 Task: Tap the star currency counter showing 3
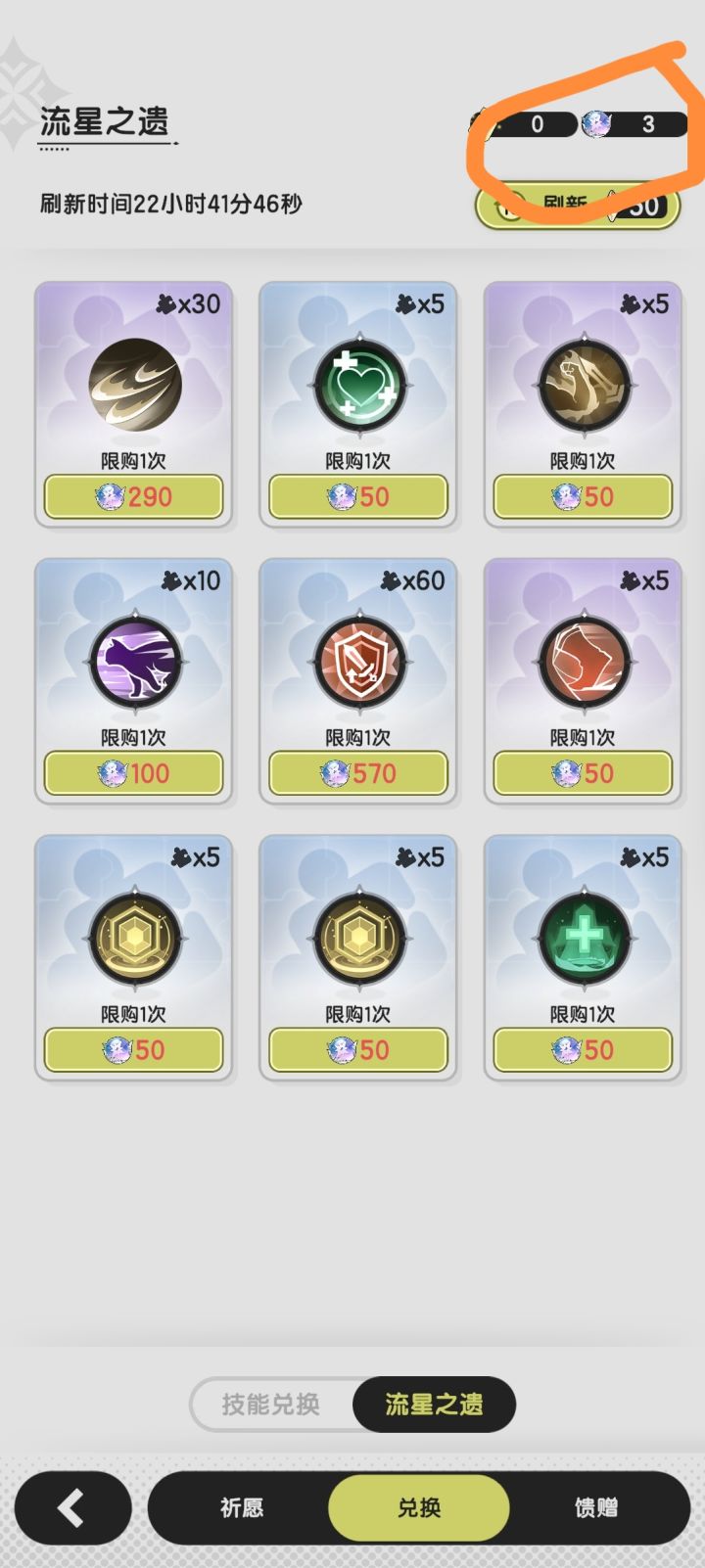(x=634, y=124)
